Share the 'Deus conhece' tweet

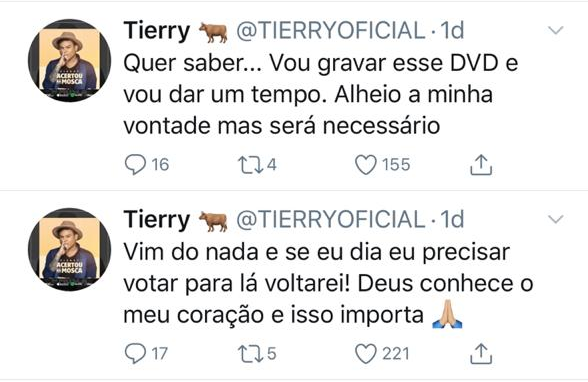point(481,354)
